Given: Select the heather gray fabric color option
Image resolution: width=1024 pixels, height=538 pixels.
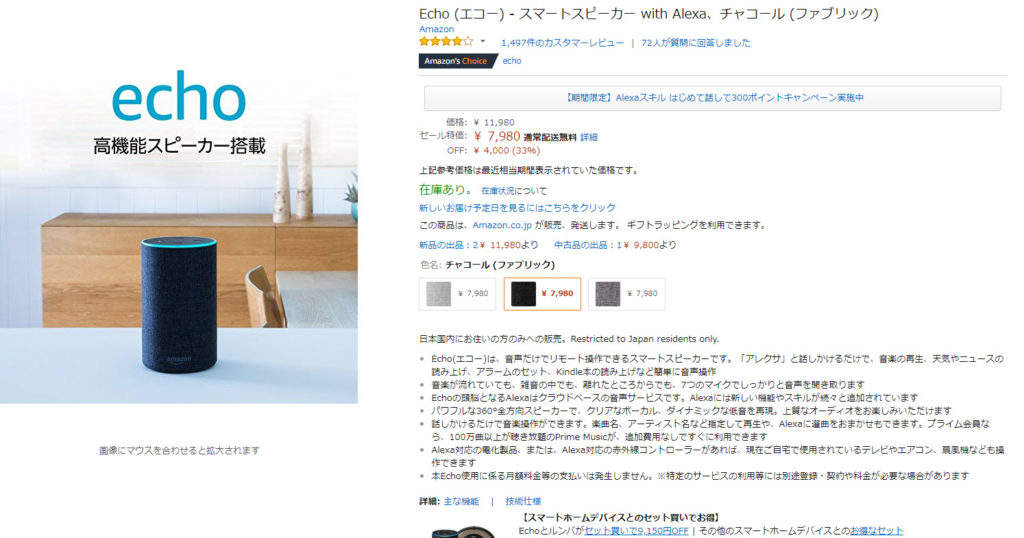Looking at the screenshot, I should (x=626, y=294).
